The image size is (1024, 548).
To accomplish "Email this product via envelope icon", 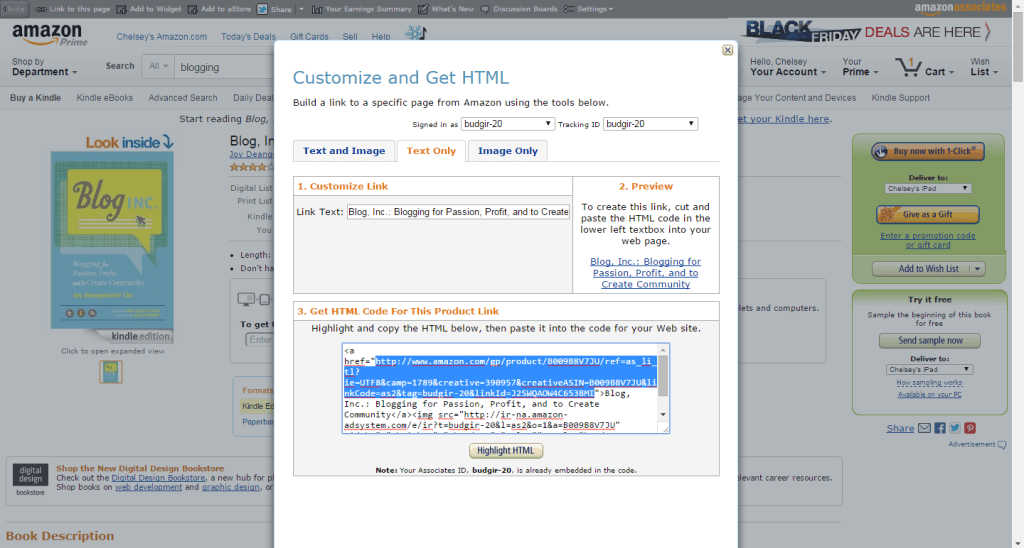I will [x=924, y=428].
